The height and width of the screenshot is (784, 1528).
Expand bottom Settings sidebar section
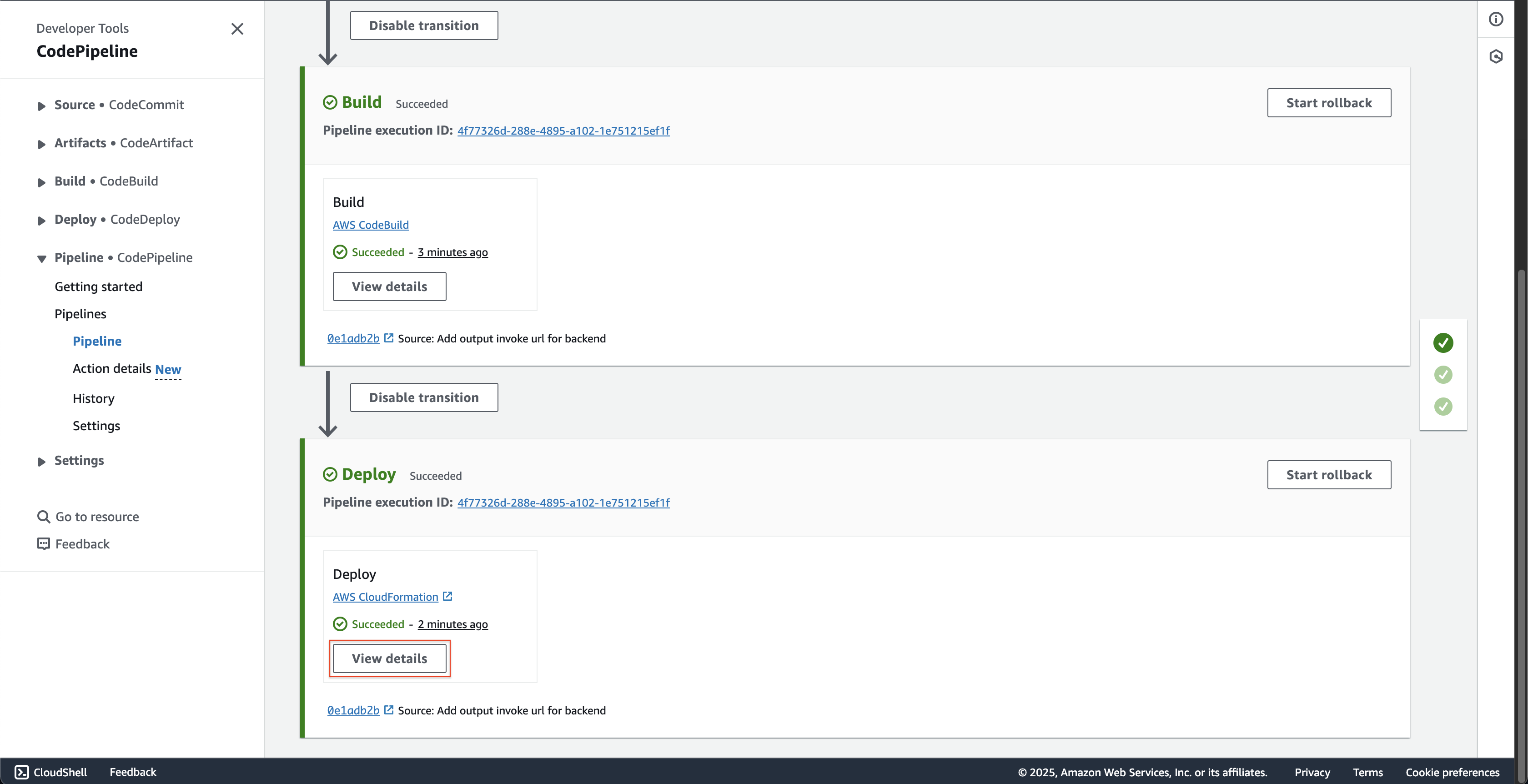[41, 462]
